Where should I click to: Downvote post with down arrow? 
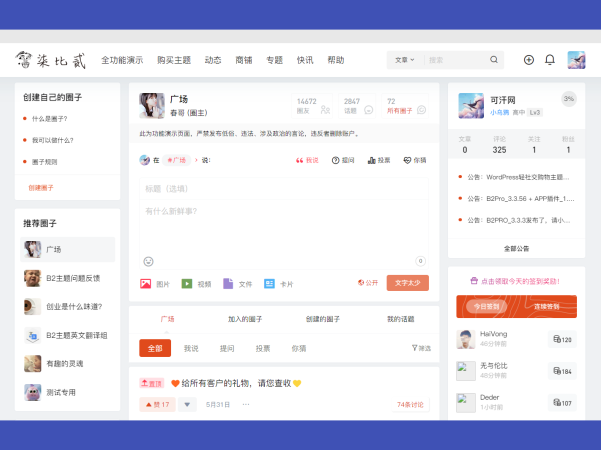click(x=187, y=404)
